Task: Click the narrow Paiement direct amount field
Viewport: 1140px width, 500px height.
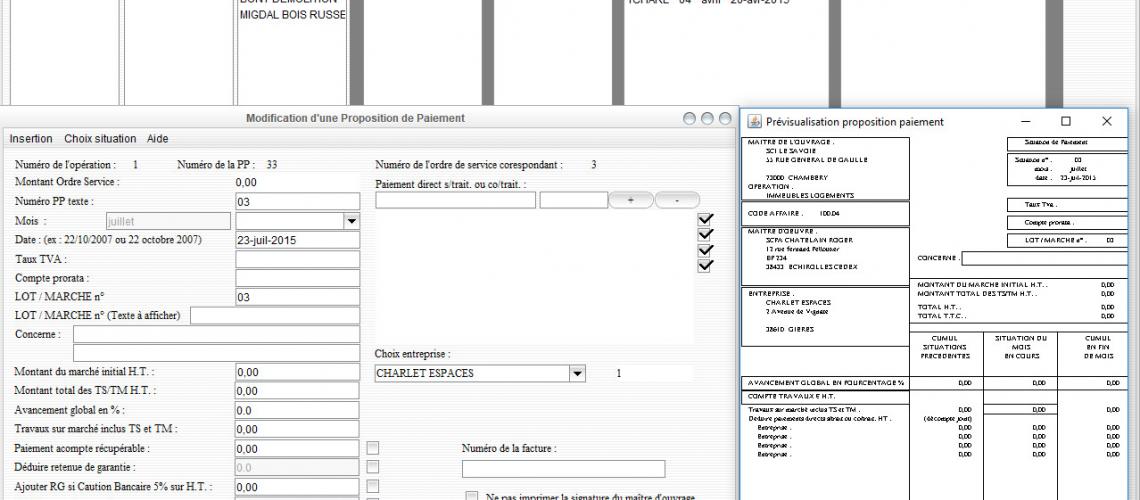Action: tap(574, 200)
